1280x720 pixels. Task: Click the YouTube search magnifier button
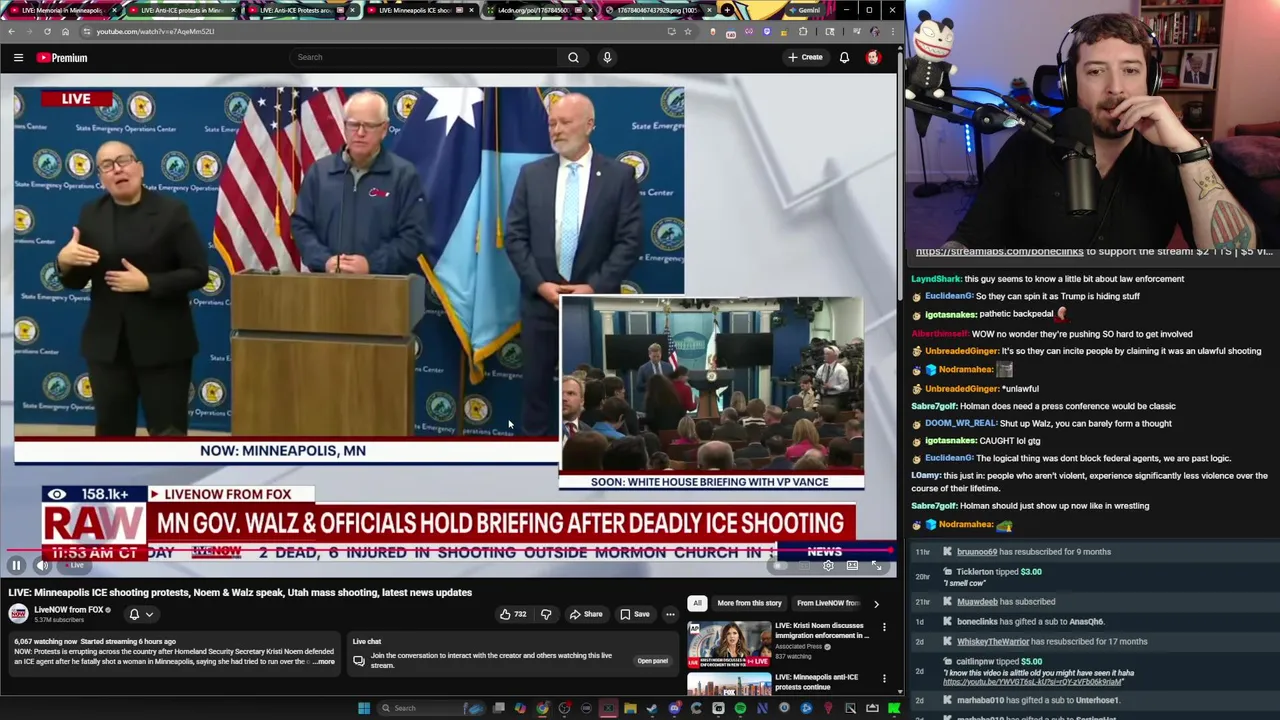pos(573,57)
